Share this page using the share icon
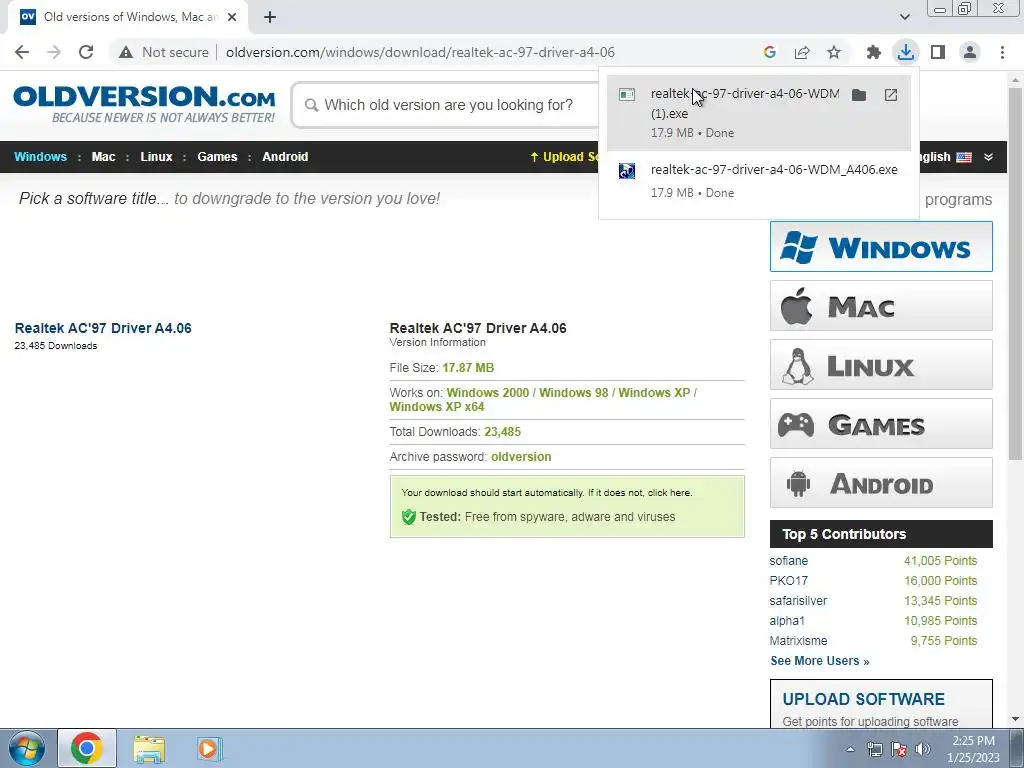The height and width of the screenshot is (768, 1024). click(x=802, y=52)
